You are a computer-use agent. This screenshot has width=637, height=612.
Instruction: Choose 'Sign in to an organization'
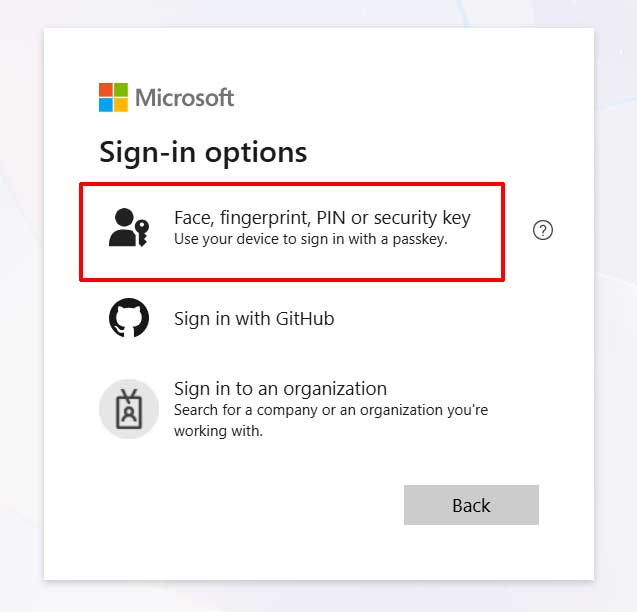pos(280,388)
